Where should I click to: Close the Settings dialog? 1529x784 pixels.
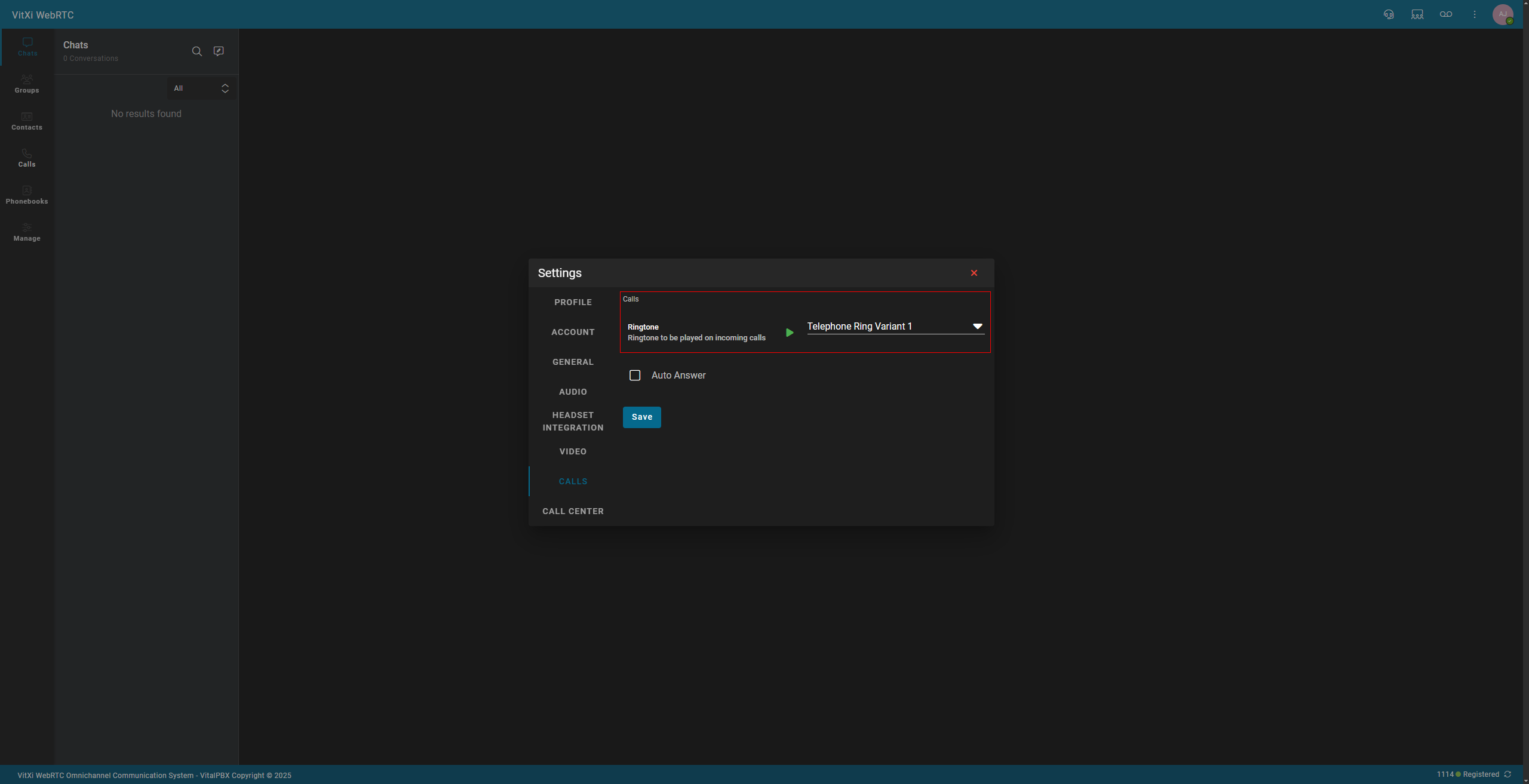pyautogui.click(x=974, y=273)
